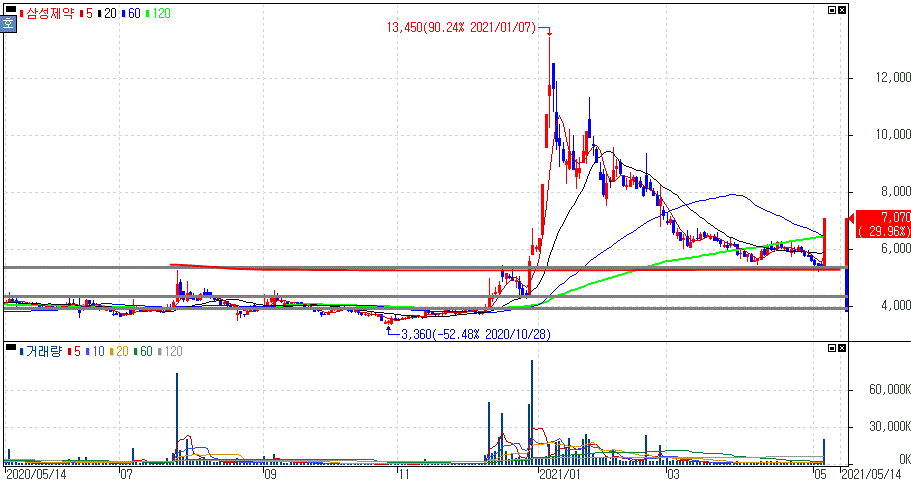Viewport: 911px width, 481px height.
Task: Maximize the price chart panel
Action: pos(832,10)
